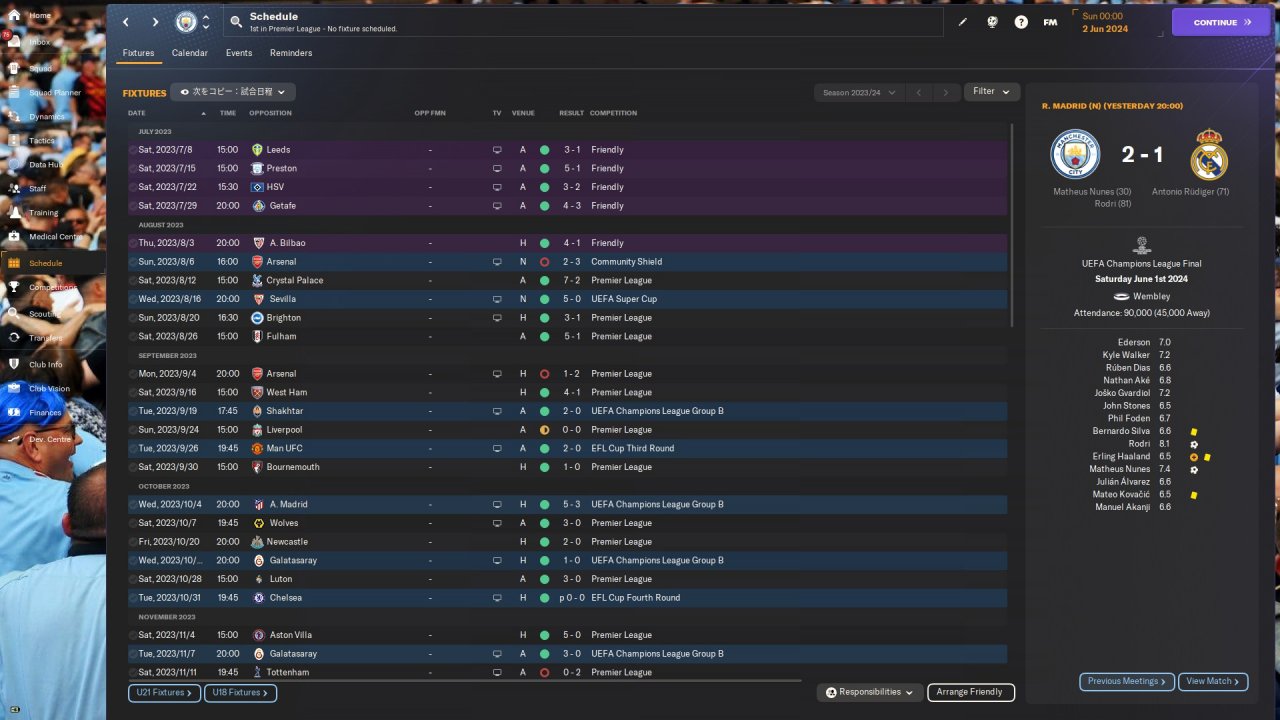Go to the Squad screen

(x=40, y=68)
